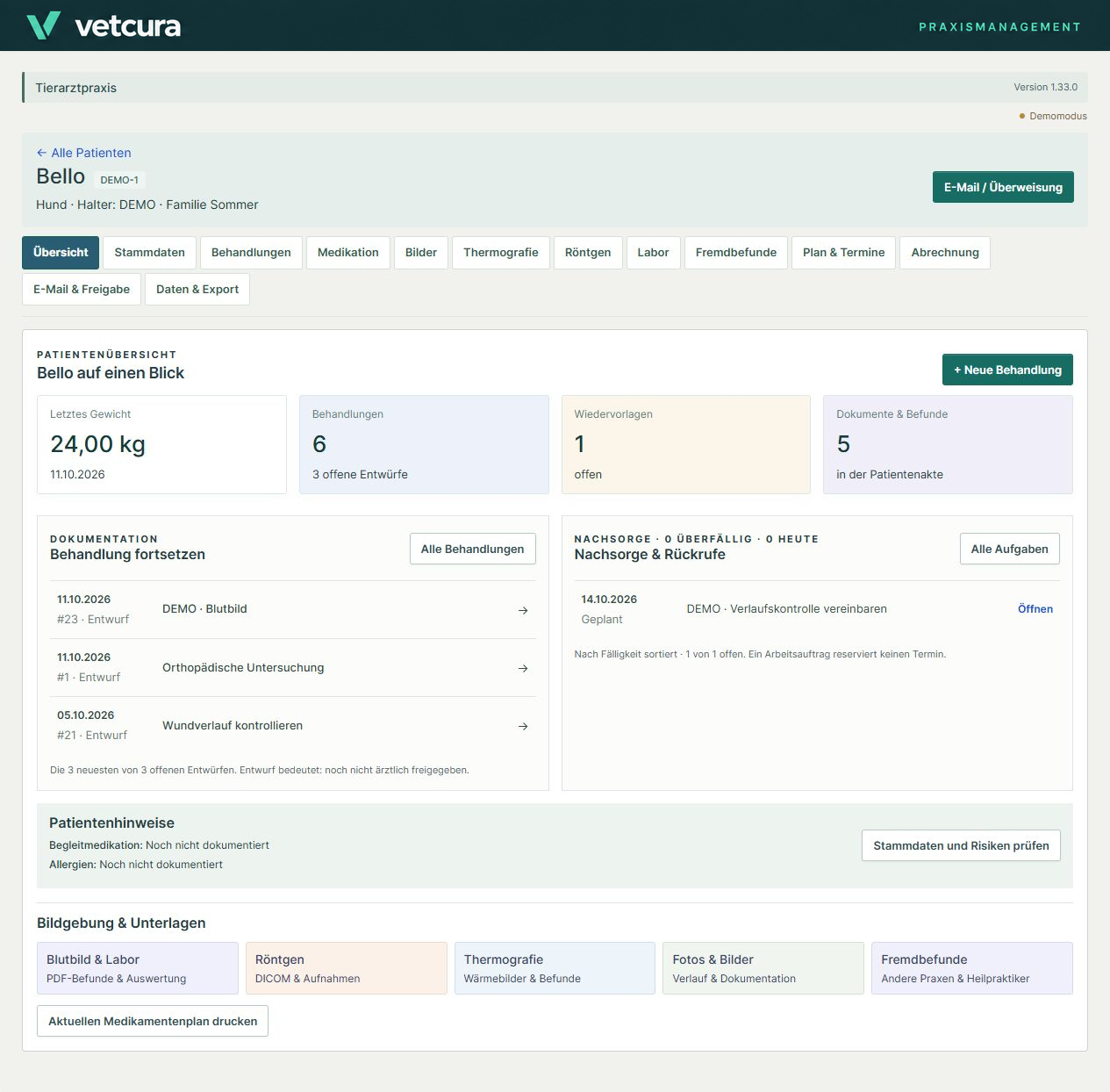Open the Behandlungen tab

coord(251,252)
